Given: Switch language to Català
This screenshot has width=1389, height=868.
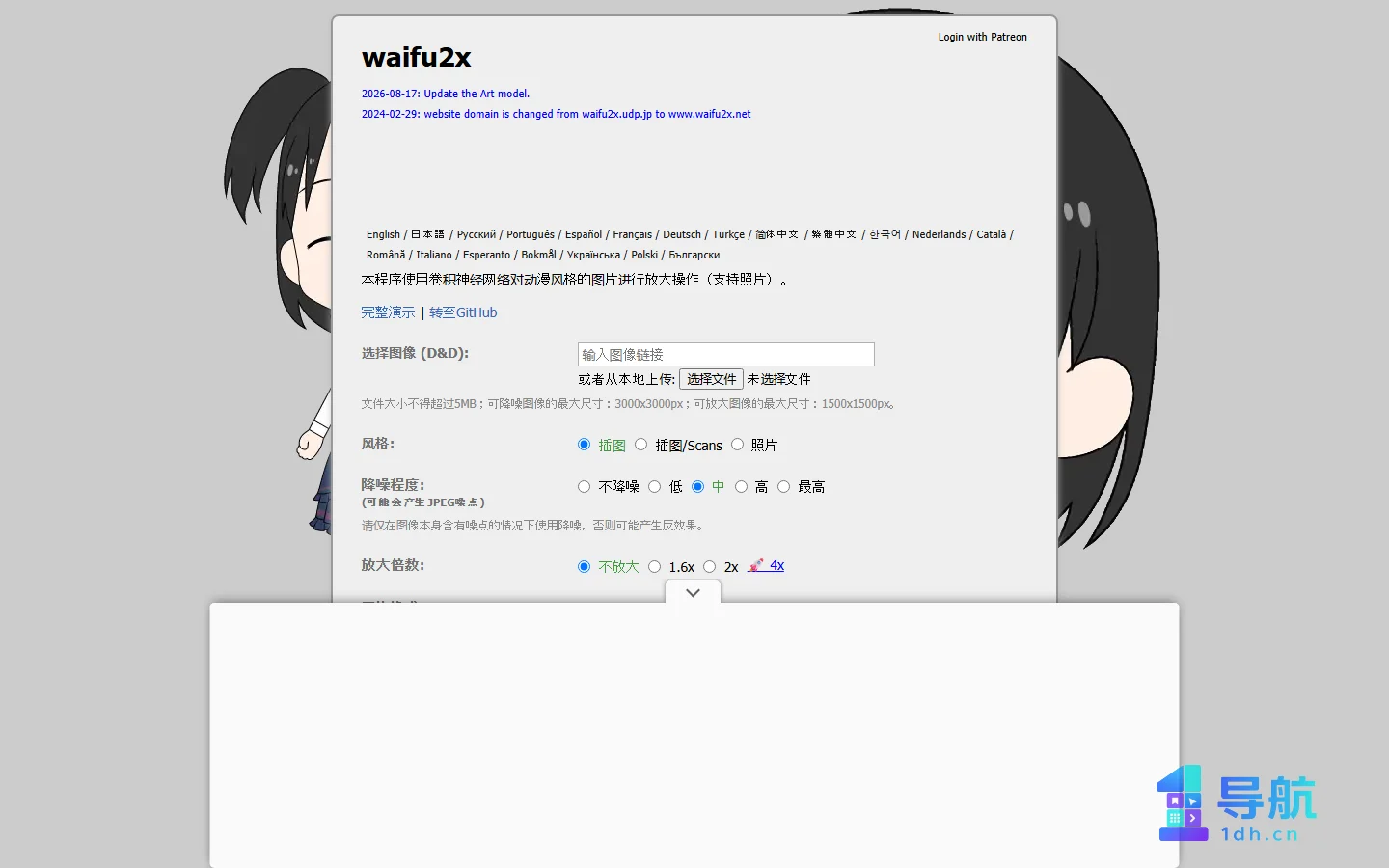Looking at the screenshot, I should coord(991,234).
